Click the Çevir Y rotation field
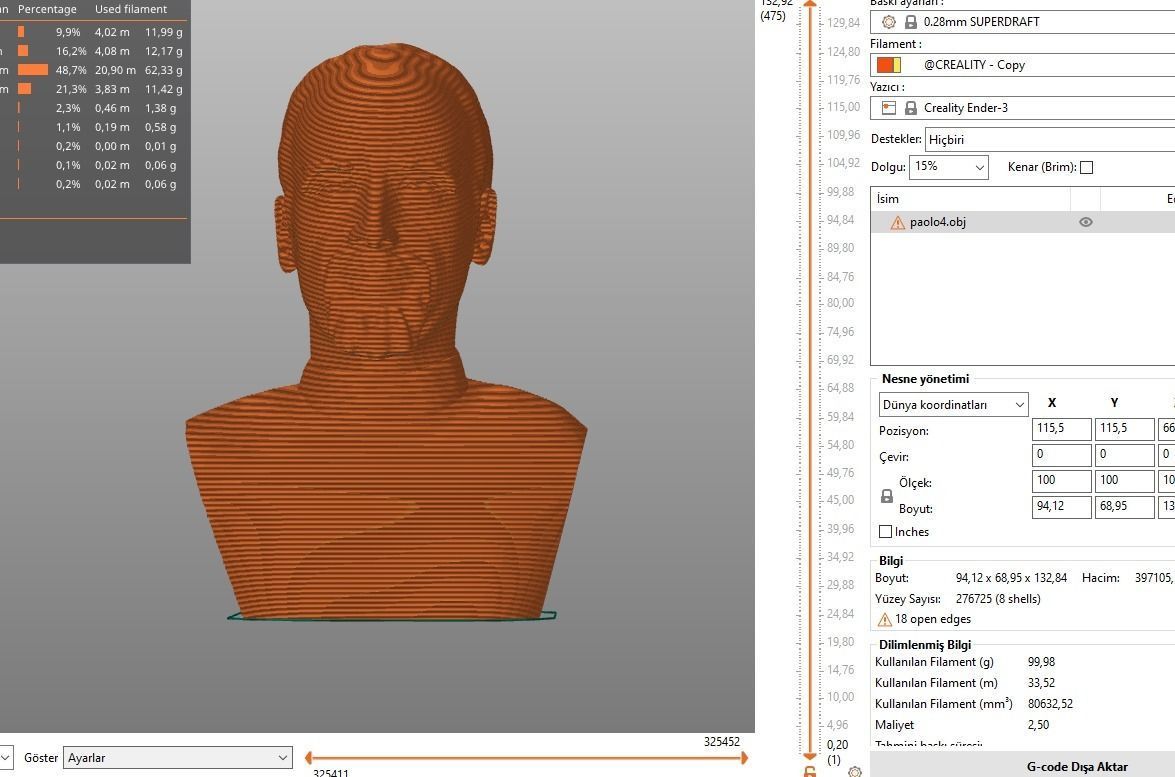This screenshot has height=777, width=1175. point(1125,455)
